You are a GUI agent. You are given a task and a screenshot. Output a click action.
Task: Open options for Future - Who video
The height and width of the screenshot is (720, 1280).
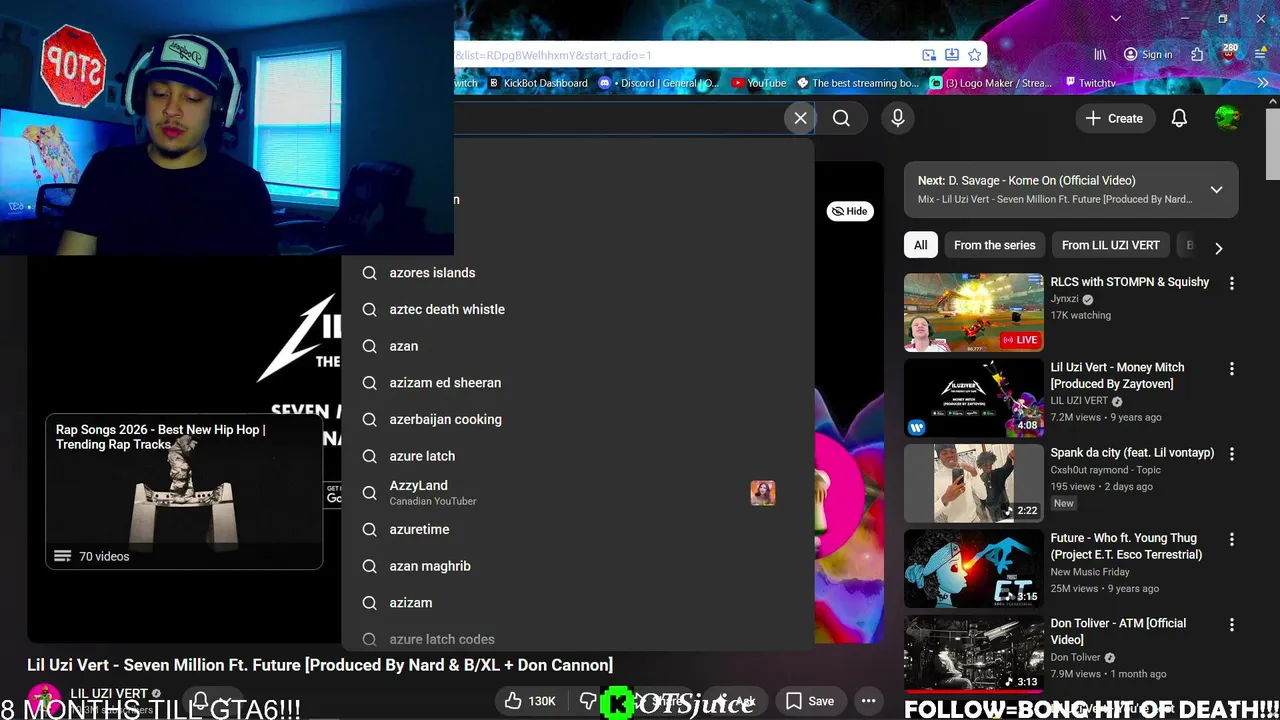coord(1232,539)
